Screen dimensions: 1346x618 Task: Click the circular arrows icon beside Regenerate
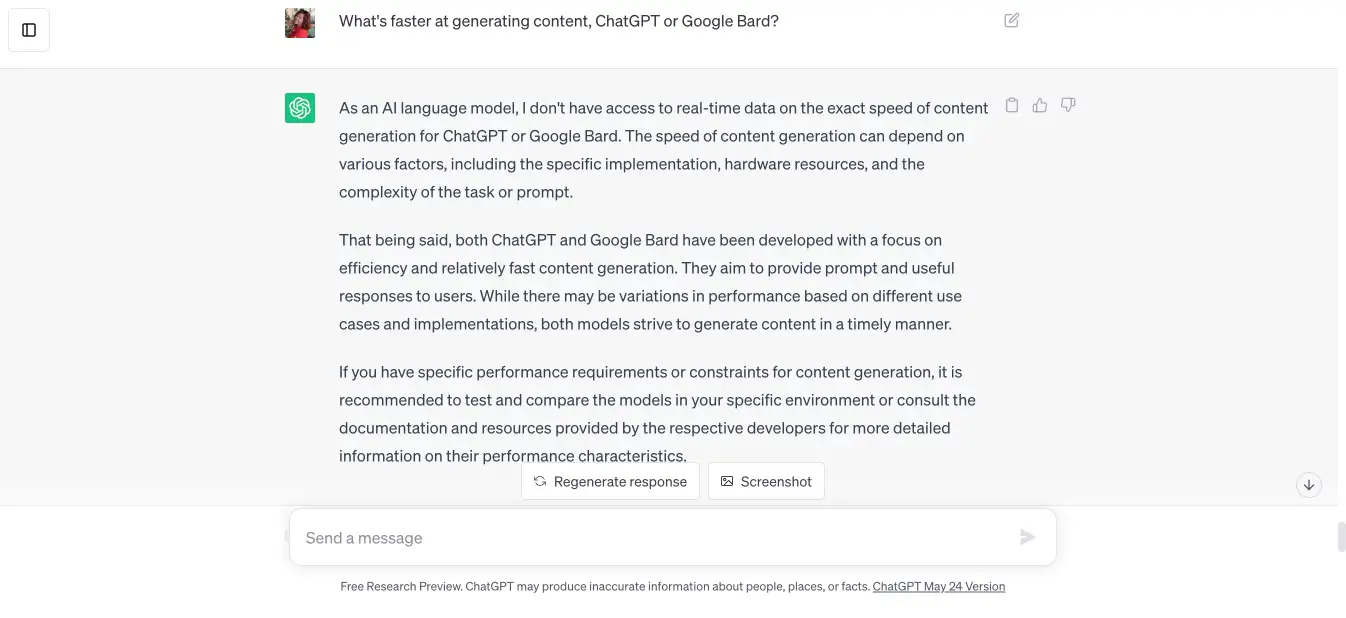[x=540, y=481]
